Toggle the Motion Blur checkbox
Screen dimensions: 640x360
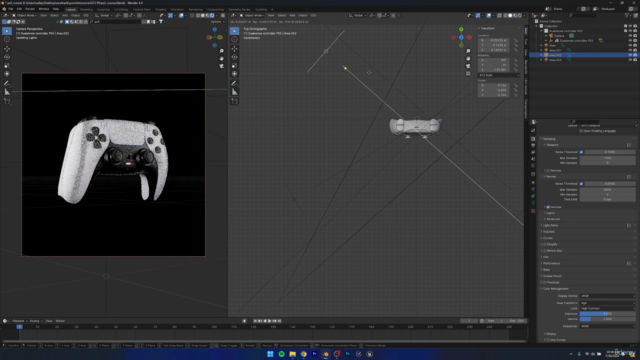click(x=545, y=251)
